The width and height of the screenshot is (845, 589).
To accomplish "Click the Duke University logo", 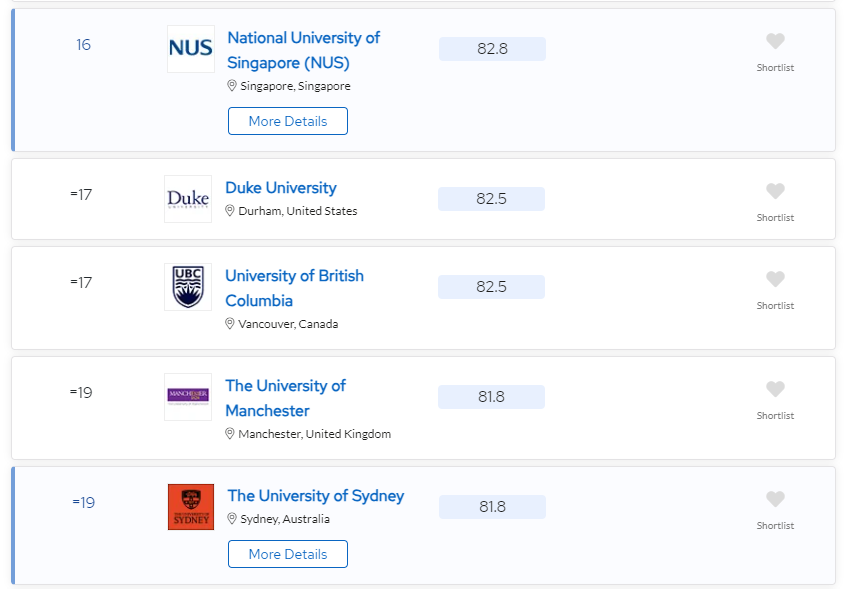I will click(x=188, y=199).
